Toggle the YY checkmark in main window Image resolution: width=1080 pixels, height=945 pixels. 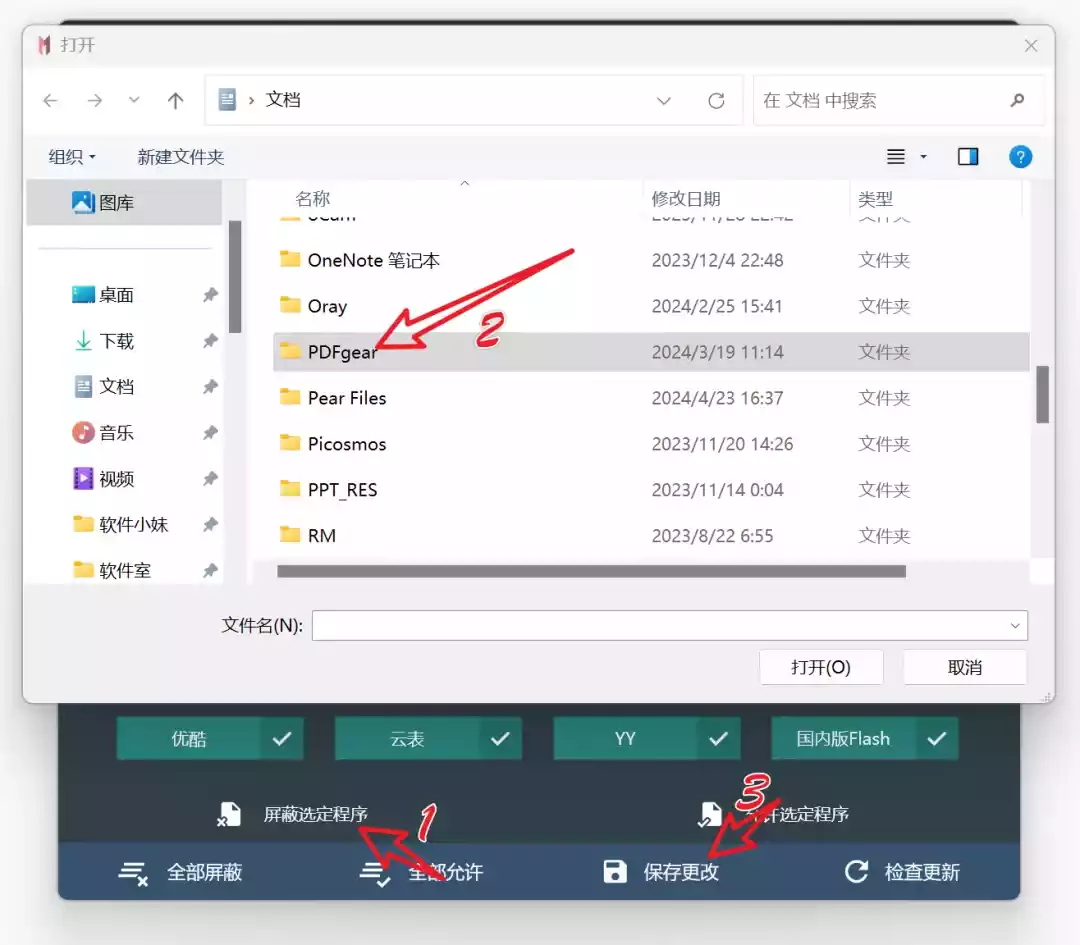click(718, 738)
